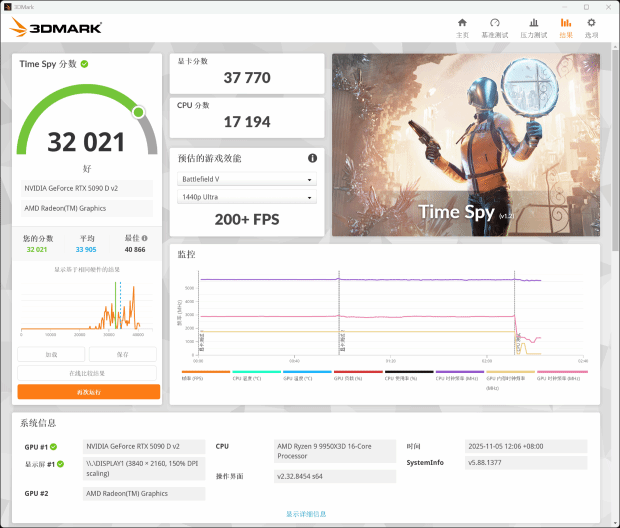Open the 1440p Ultra resolution dropdown
The width and height of the screenshot is (620, 528).
(247, 198)
